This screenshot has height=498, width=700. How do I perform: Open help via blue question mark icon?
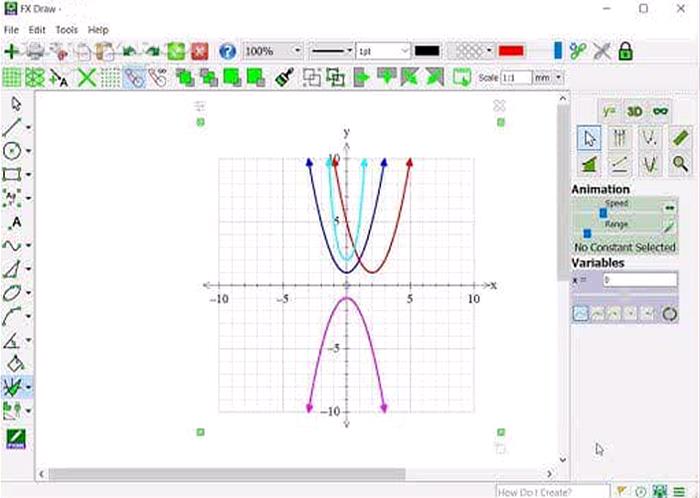tap(228, 51)
